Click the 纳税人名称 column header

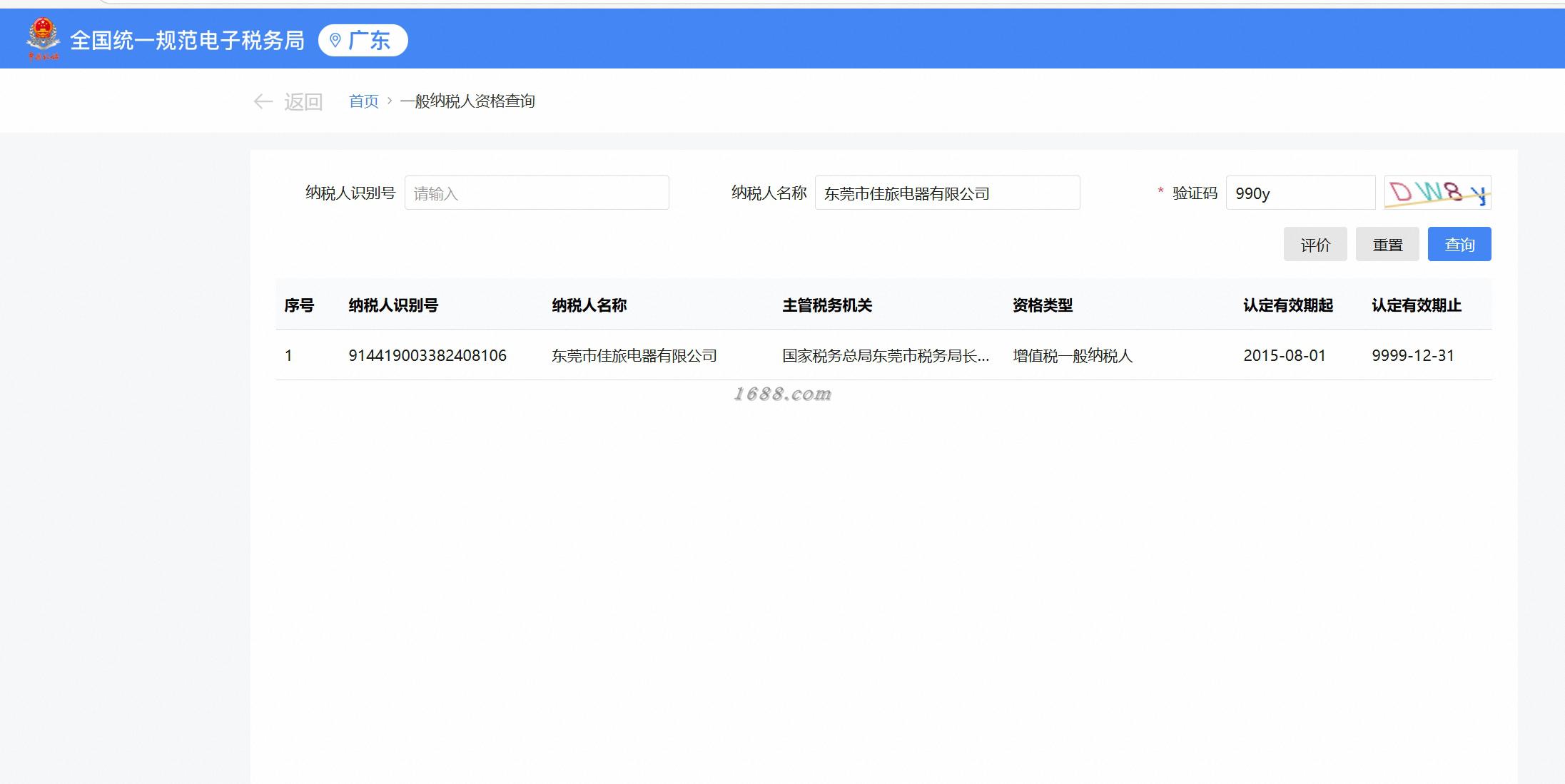tap(589, 305)
